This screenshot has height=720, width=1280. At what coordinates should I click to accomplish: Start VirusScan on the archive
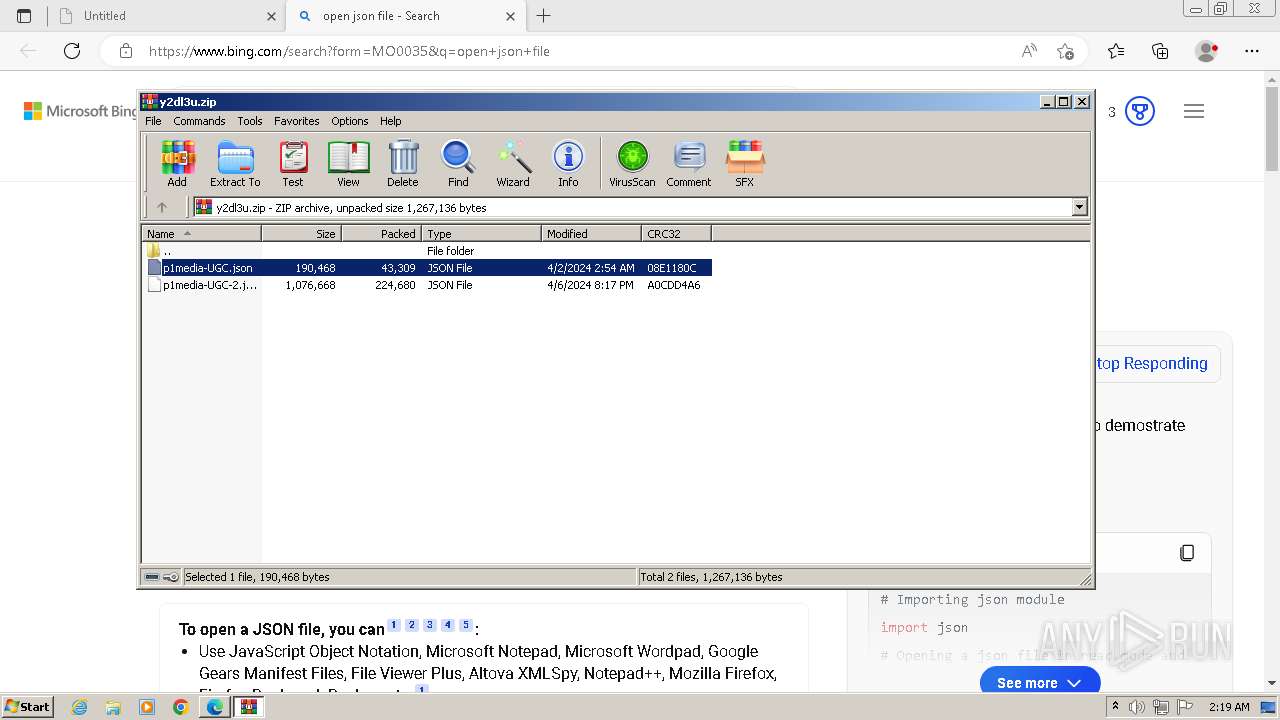pyautogui.click(x=632, y=163)
